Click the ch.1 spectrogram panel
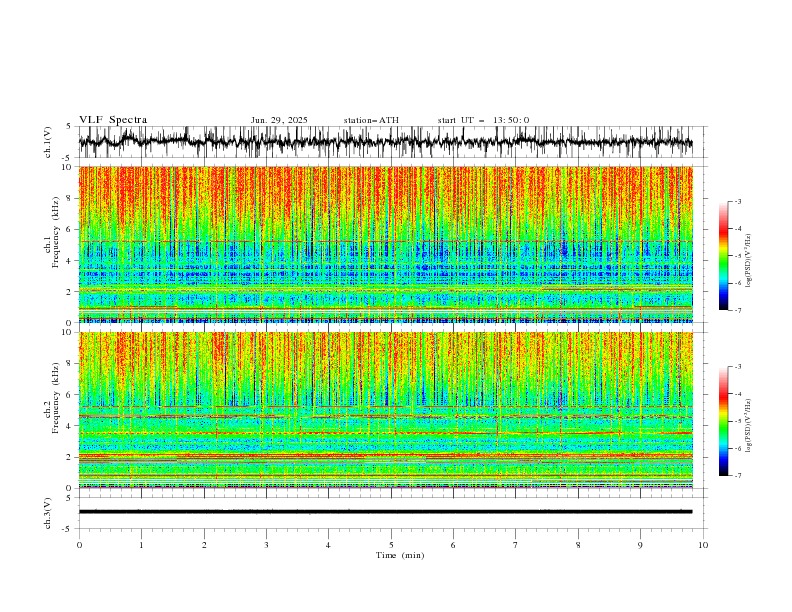The image size is (792, 612). tap(385, 244)
